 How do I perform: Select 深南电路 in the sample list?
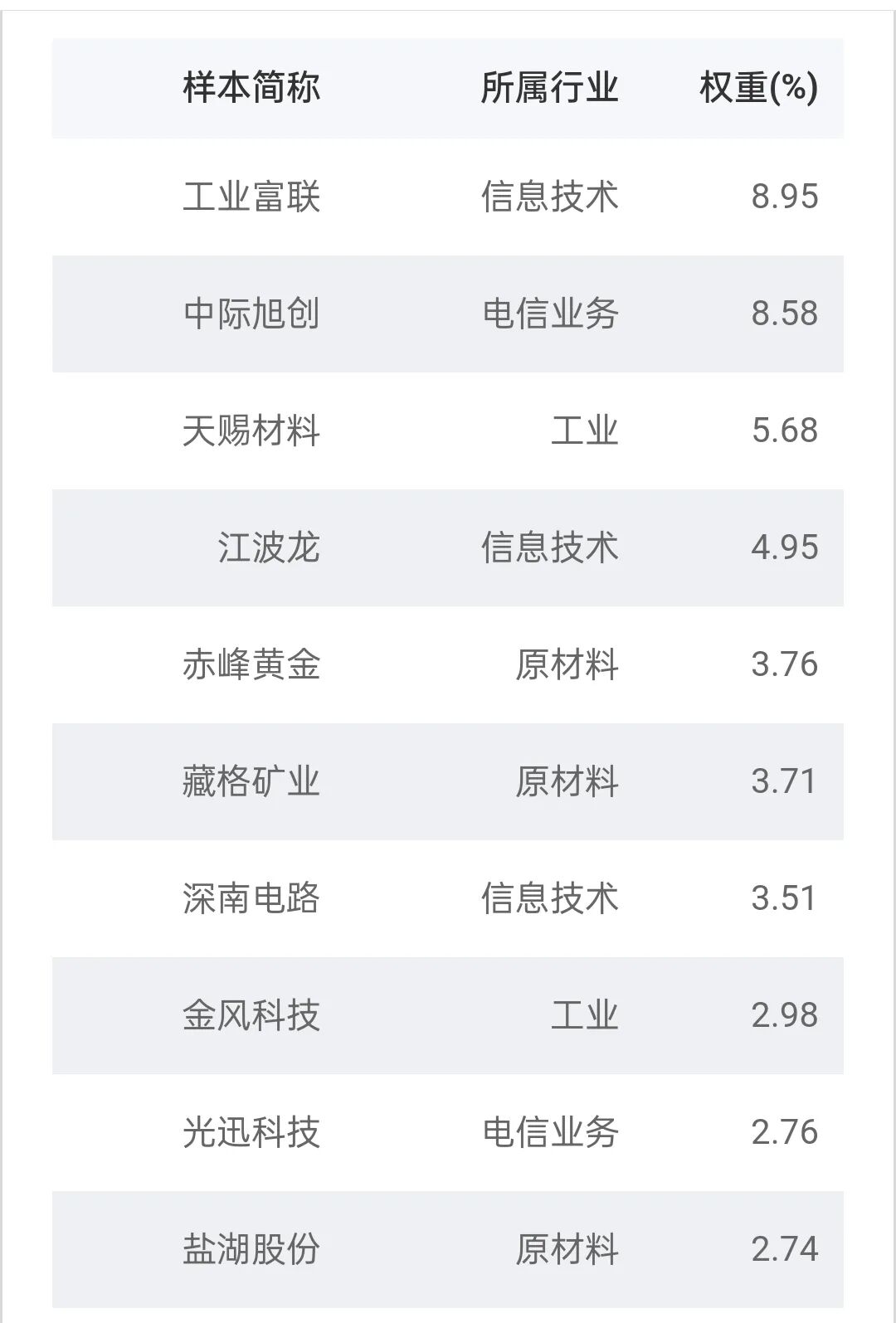251,898
